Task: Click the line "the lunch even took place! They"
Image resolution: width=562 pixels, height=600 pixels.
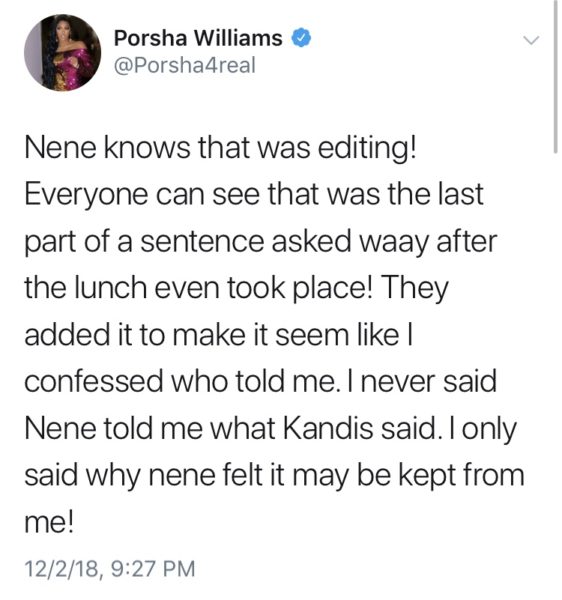Action: click(x=236, y=289)
